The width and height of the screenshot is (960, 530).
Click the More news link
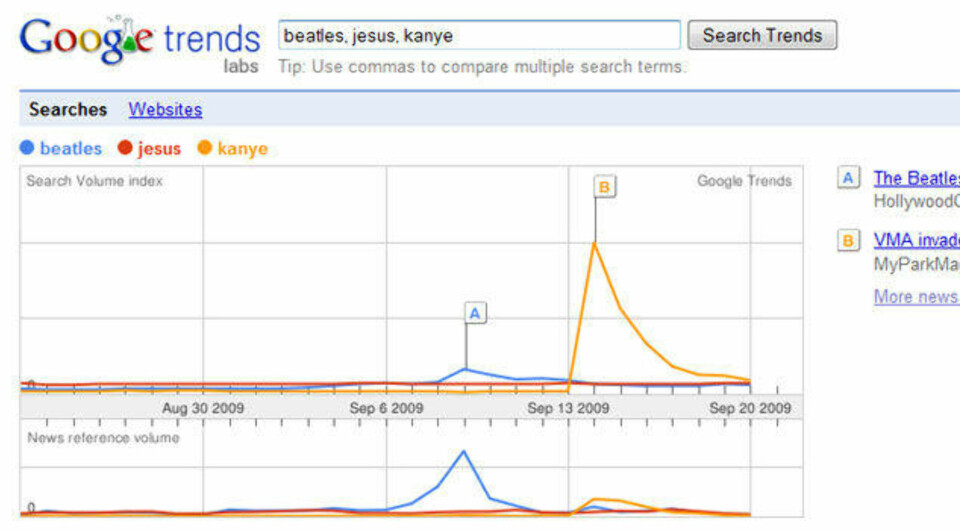pos(917,297)
